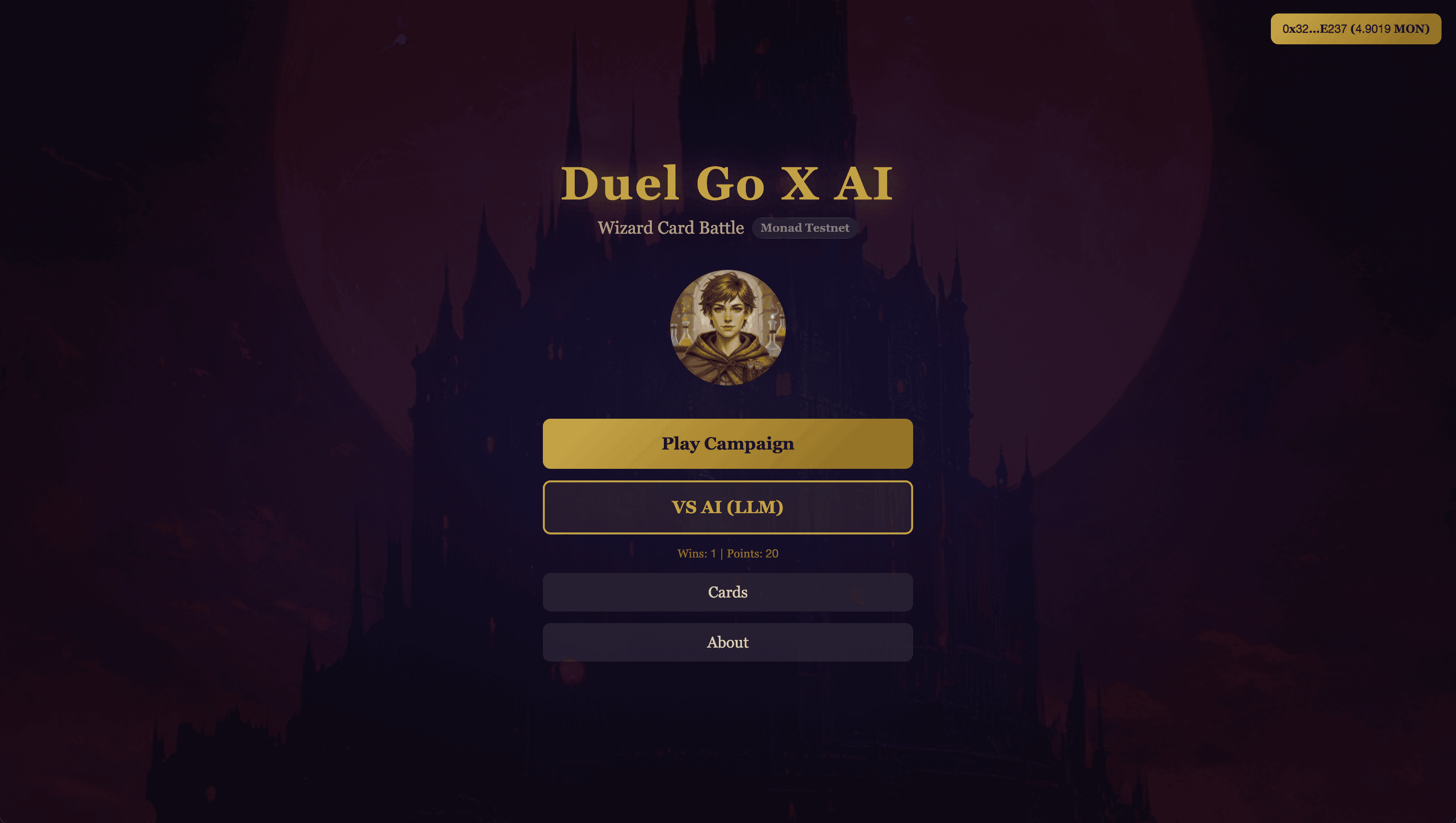Click the Monad Testnet network badge

click(x=805, y=228)
